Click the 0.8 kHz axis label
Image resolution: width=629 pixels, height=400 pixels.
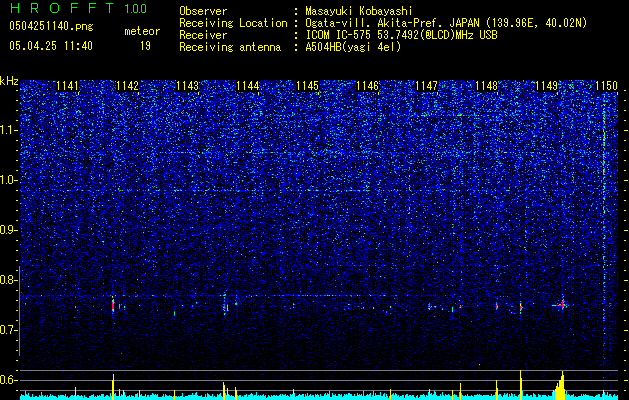tap(9, 280)
